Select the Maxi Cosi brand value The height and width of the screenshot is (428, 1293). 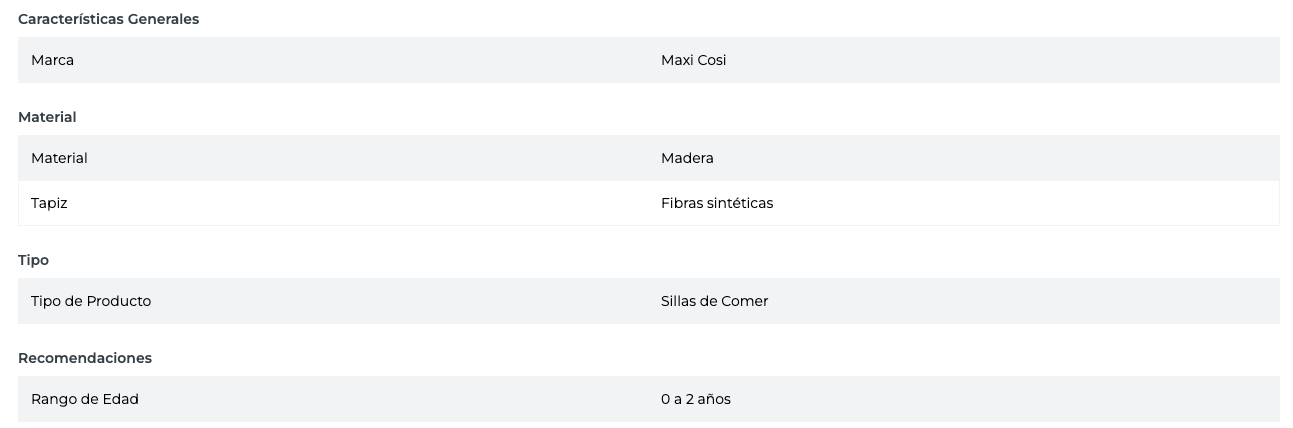tap(693, 60)
